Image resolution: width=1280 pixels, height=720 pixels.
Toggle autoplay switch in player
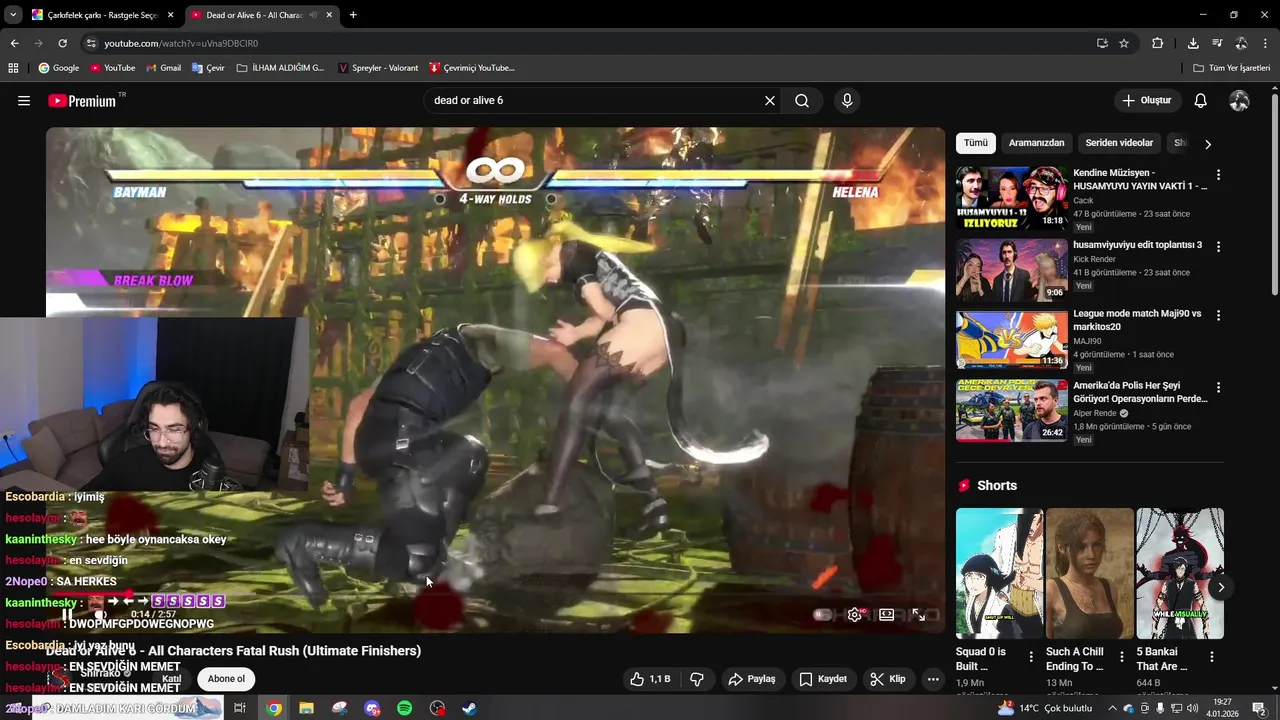tap(823, 615)
